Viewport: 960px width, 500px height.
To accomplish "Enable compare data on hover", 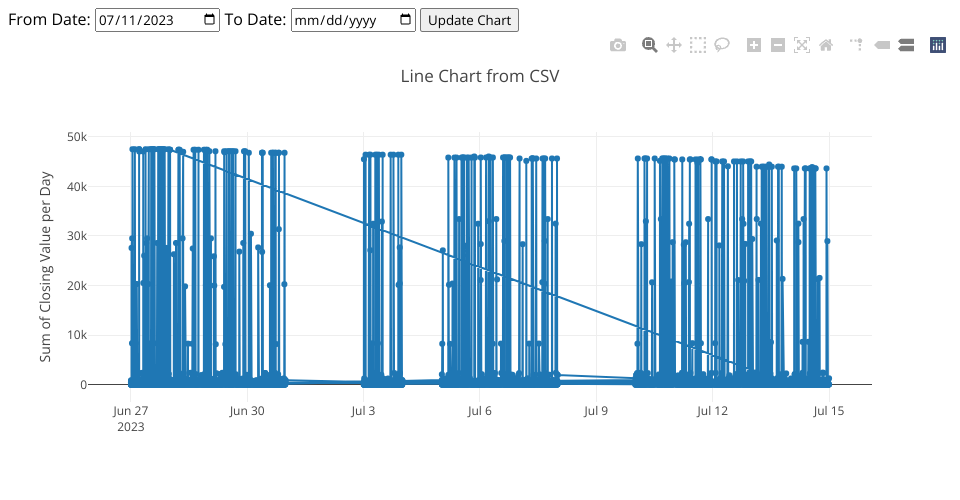I will 905,45.
